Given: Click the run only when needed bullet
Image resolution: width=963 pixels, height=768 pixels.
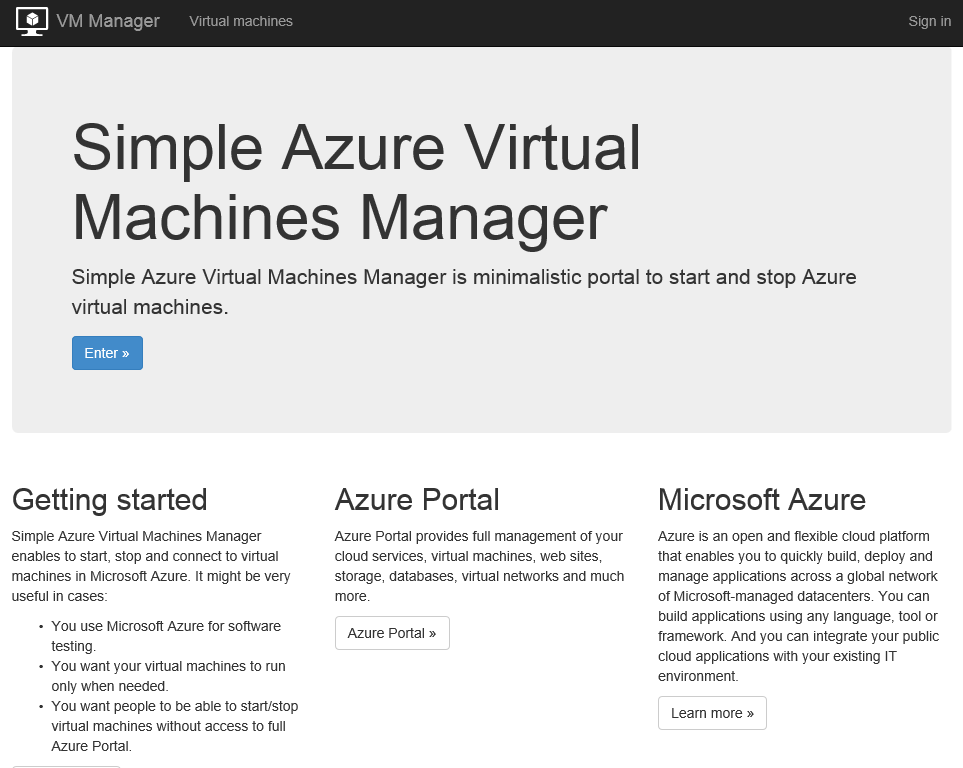Looking at the screenshot, I should 168,676.
